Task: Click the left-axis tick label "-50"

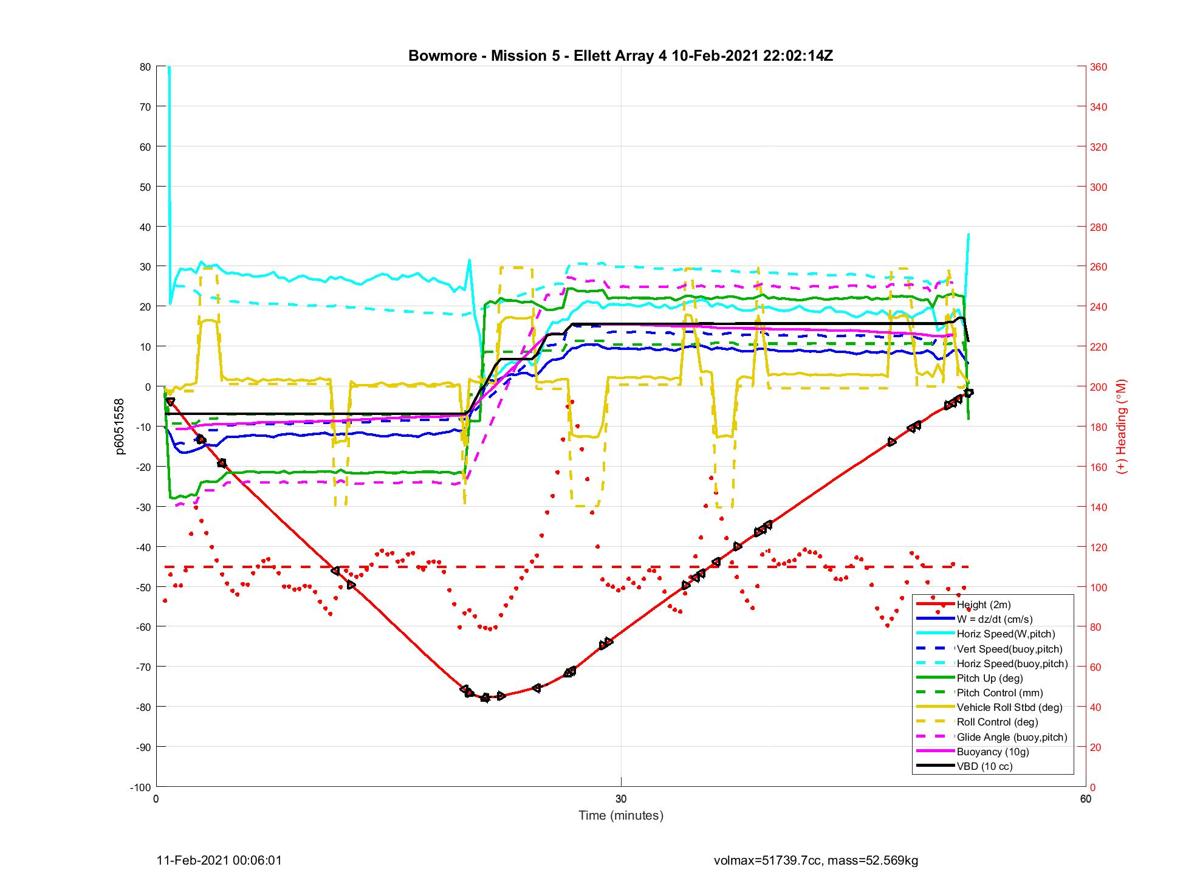Action: pyautogui.click(x=143, y=587)
